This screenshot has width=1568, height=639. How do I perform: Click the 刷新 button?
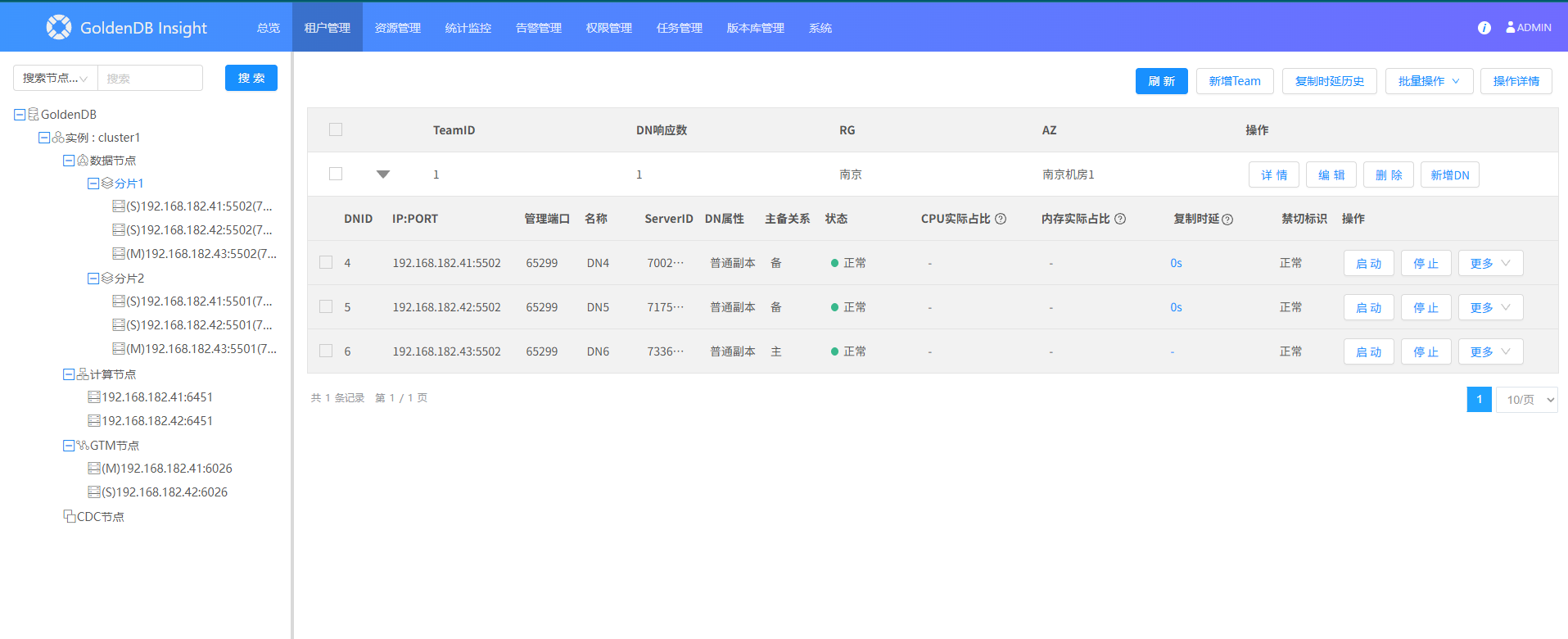pyautogui.click(x=1161, y=81)
